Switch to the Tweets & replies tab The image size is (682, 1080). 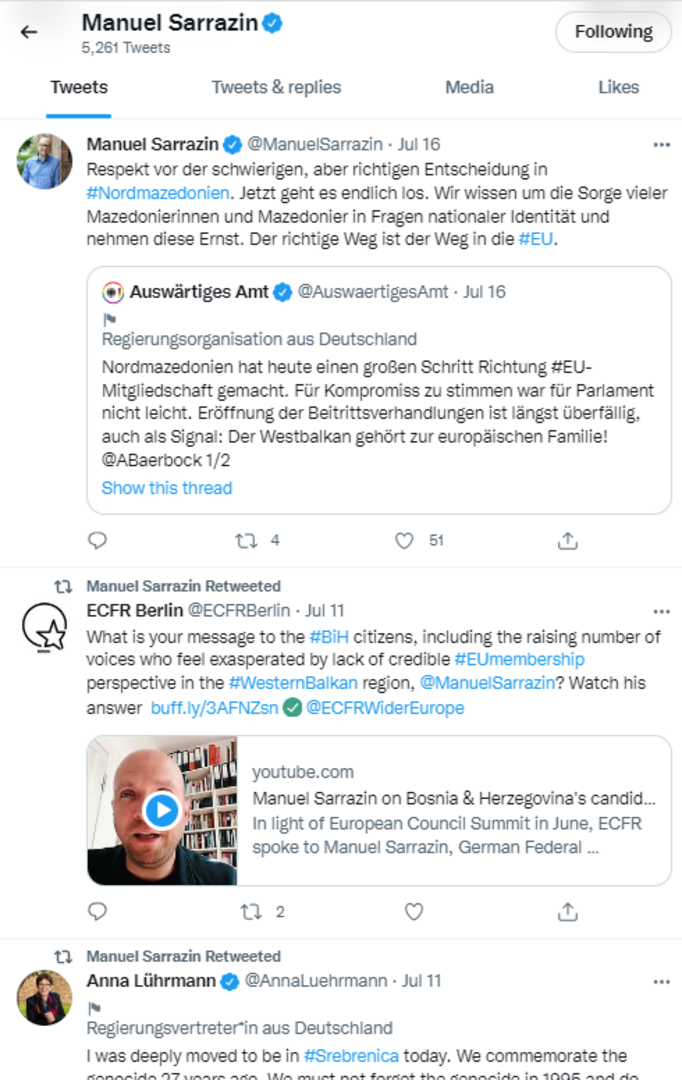click(x=276, y=87)
